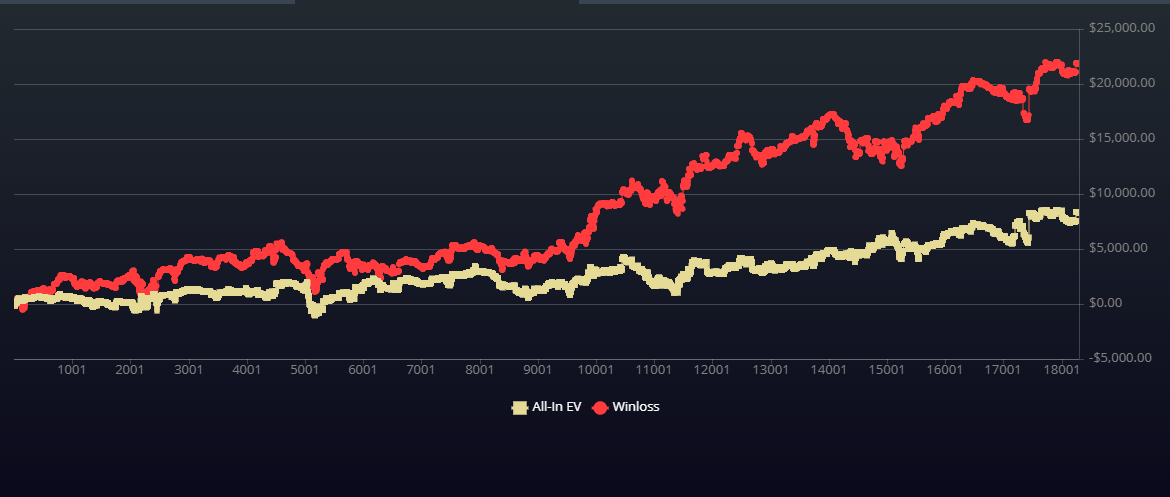Click the 6001 x-axis tick label
The height and width of the screenshot is (497, 1170).
pyautogui.click(x=363, y=369)
